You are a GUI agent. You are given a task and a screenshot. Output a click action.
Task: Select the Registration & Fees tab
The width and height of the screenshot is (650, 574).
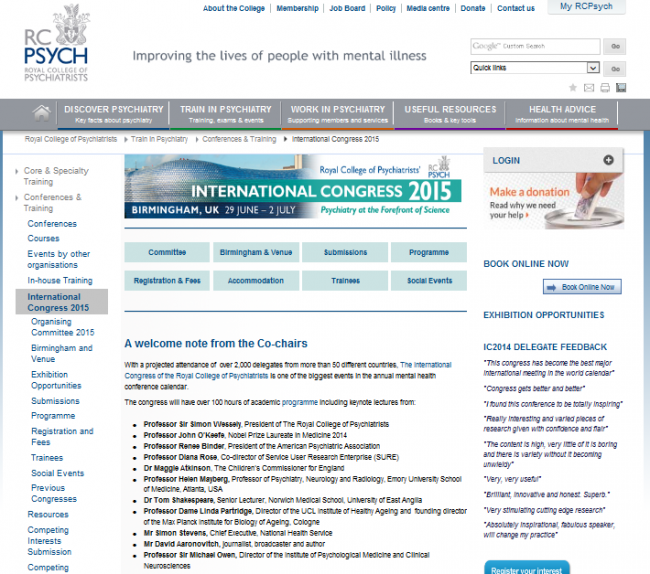click(167, 281)
